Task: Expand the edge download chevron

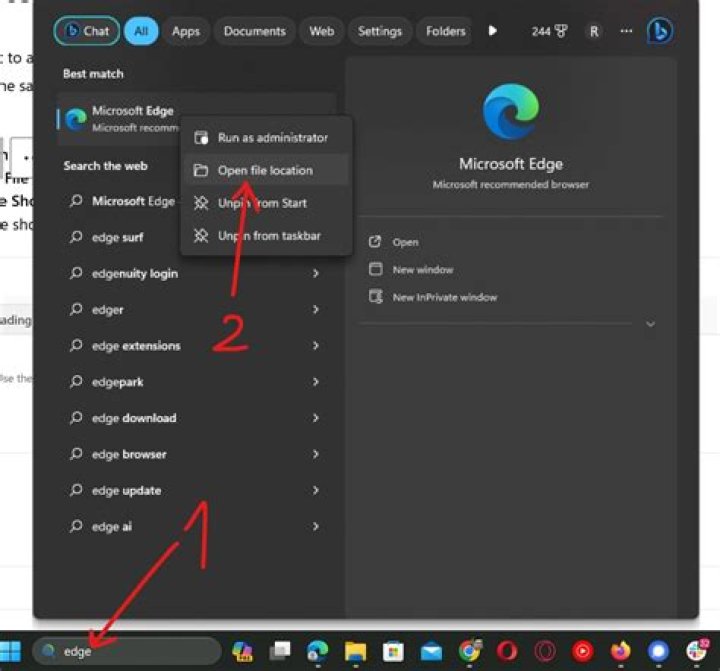Action: point(316,418)
